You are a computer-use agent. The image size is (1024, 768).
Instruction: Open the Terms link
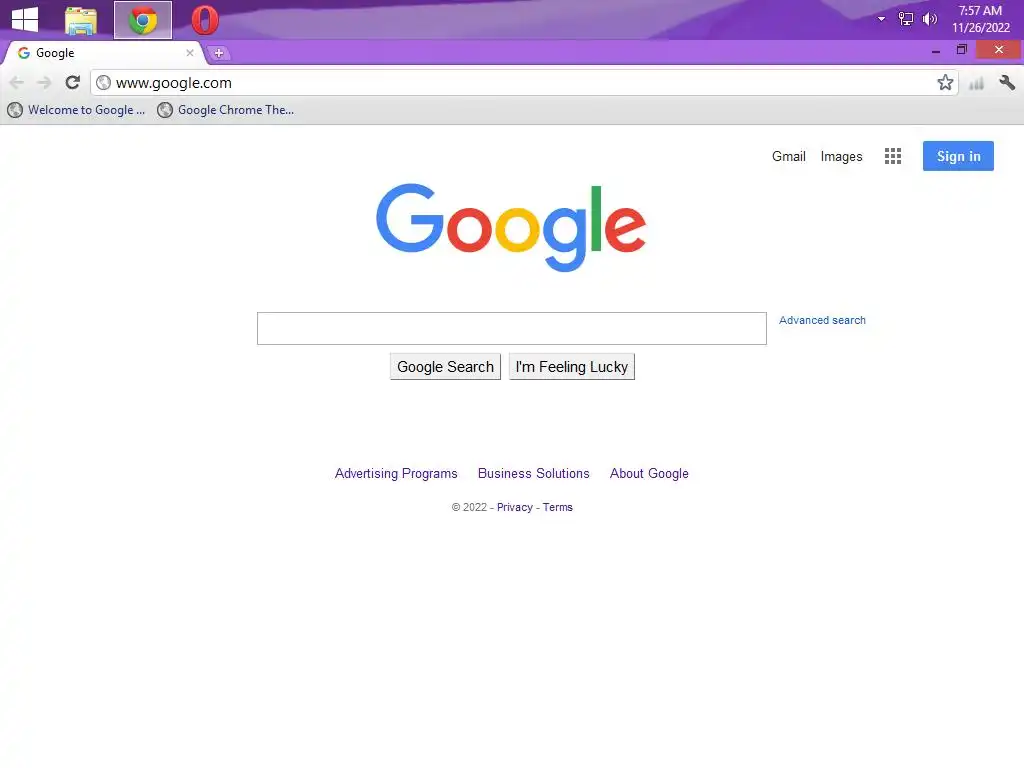point(558,507)
